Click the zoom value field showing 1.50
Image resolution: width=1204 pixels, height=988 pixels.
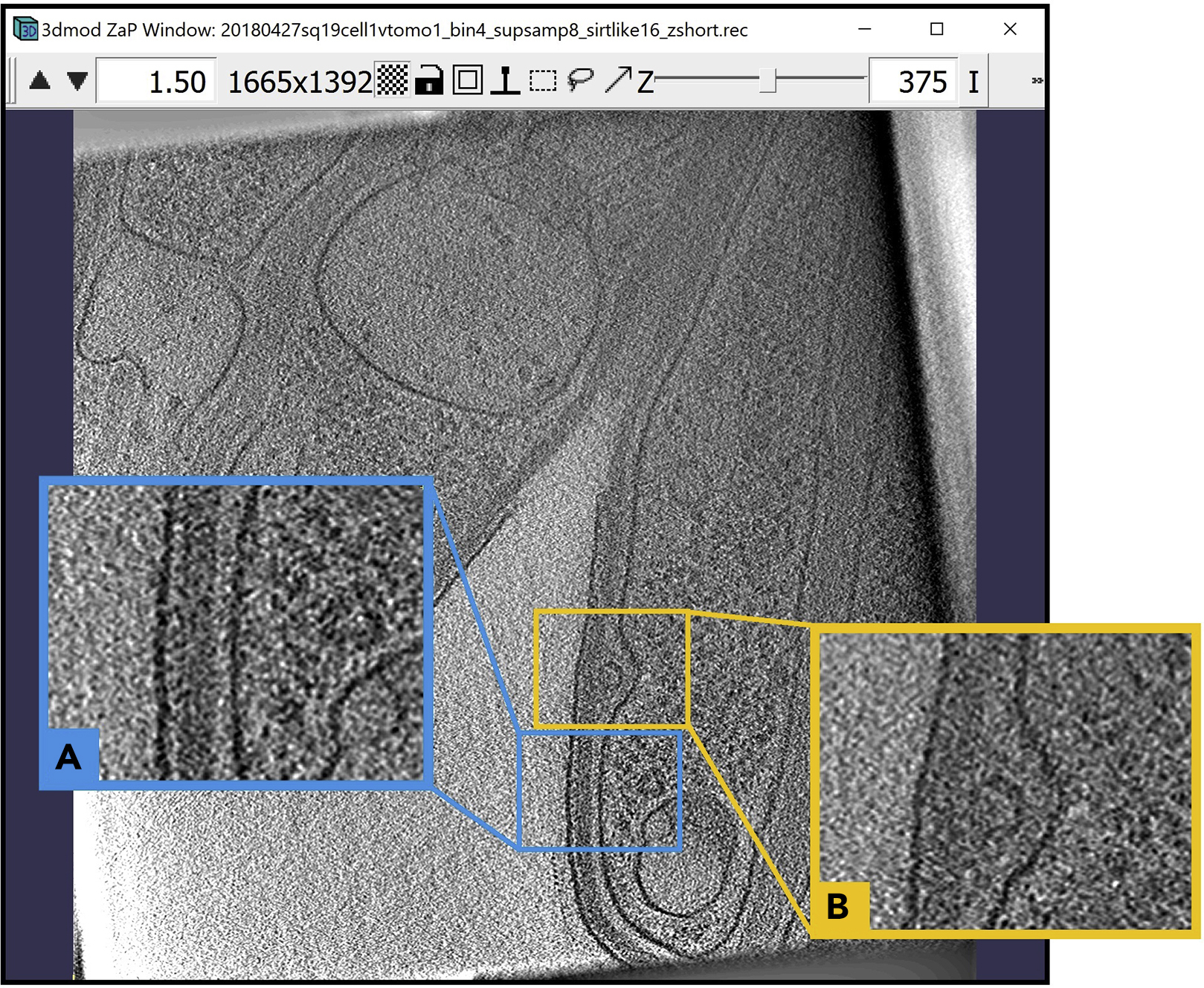(157, 81)
